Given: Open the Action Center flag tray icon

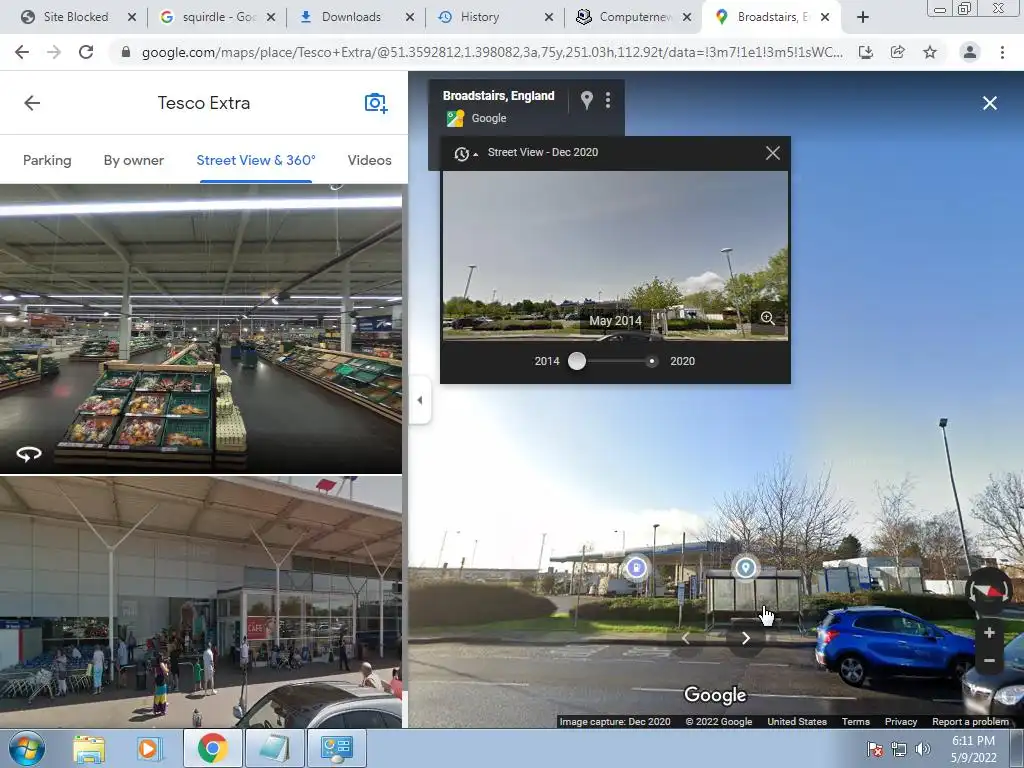Looking at the screenshot, I should click(x=874, y=749).
